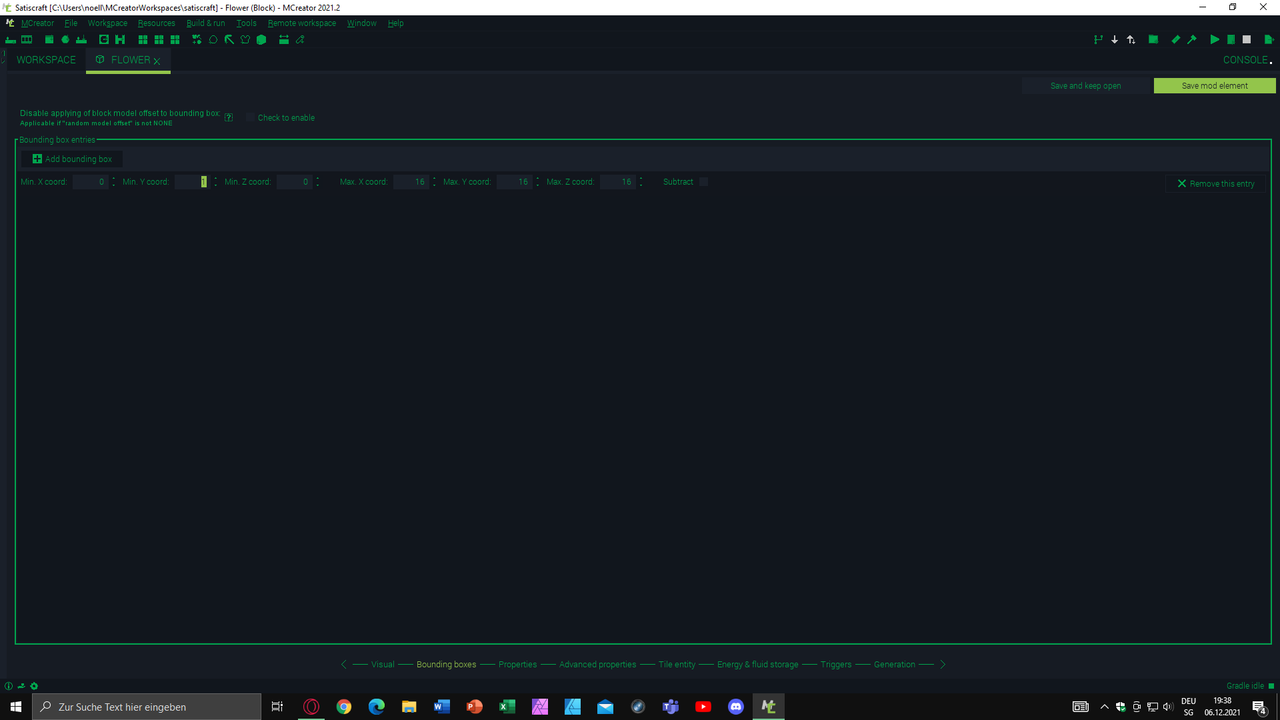Open the Help menu
The height and width of the screenshot is (720, 1280).
click(x=396, y=23)
